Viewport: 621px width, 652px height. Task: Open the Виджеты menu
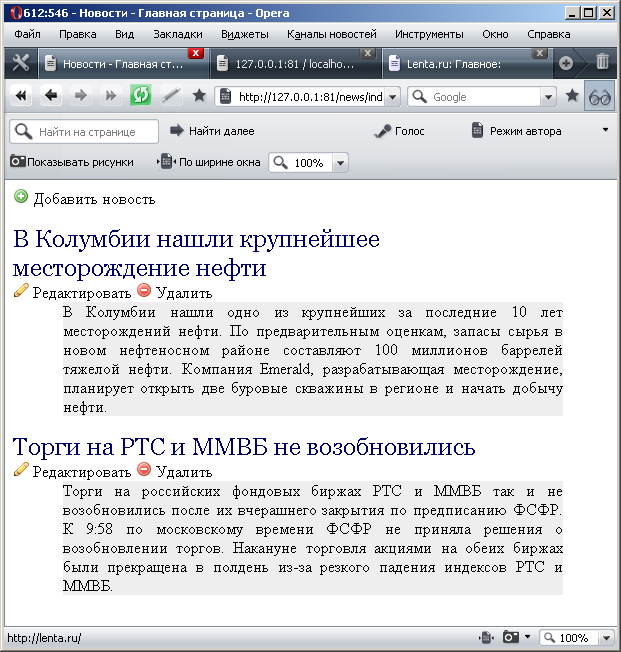(245, 34)
